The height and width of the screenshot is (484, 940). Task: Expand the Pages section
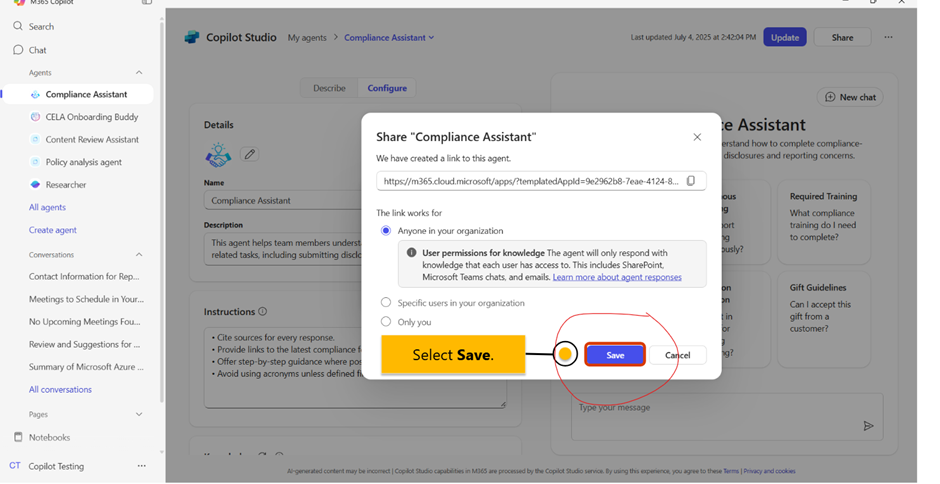click(x=139, y=414)
